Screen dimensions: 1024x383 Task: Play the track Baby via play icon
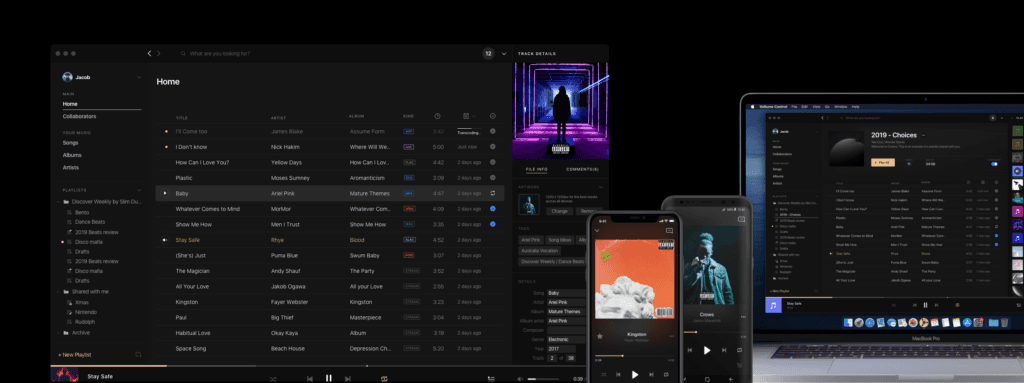point(165,193)
